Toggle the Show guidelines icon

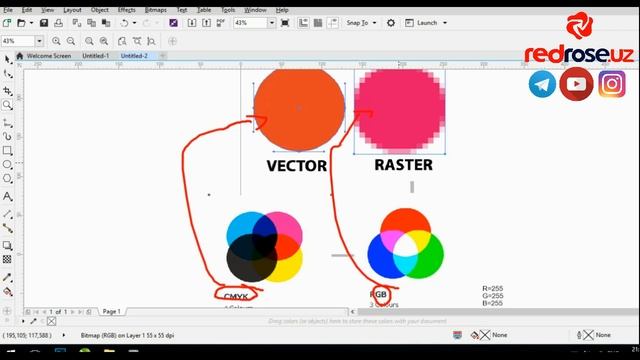coord(333,23)
